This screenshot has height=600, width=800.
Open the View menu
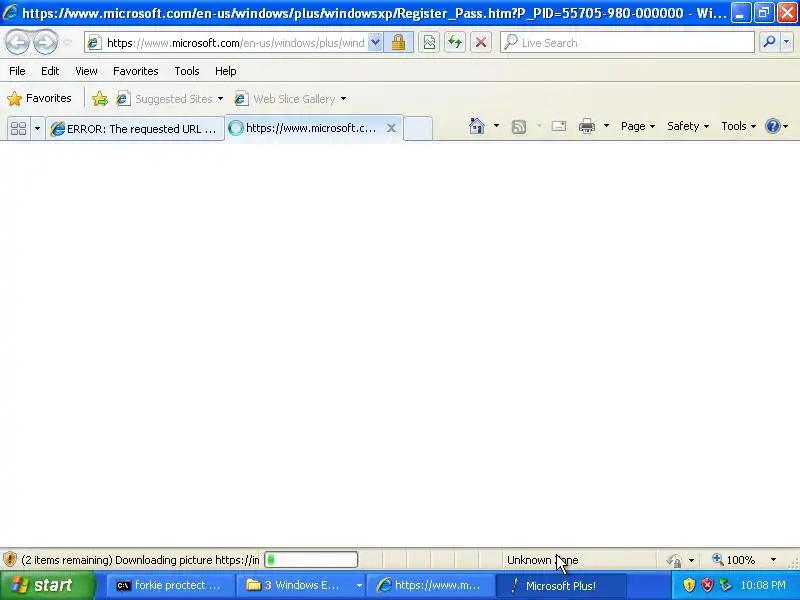(86, 71)
